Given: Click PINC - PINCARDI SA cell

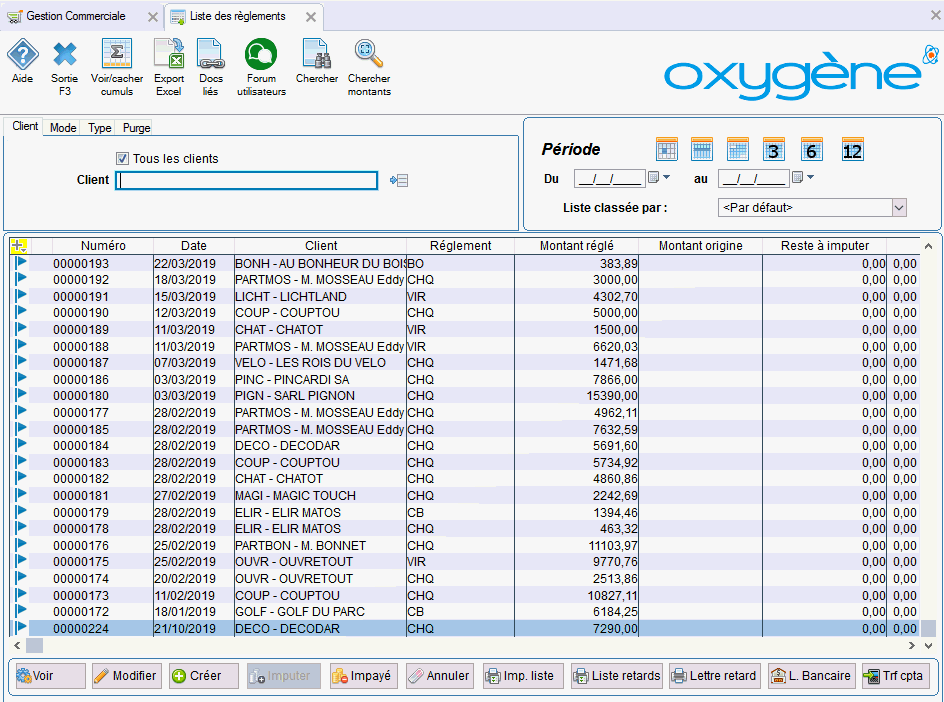Looking at the screenshot, I should tap(320, 380).
